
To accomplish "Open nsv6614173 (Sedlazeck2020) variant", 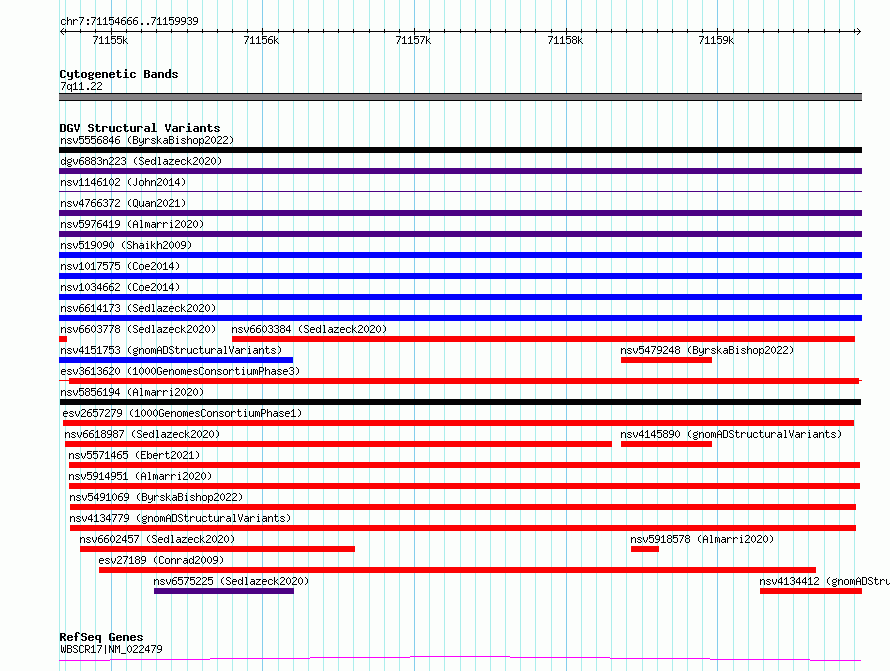I will coord(138,308).
